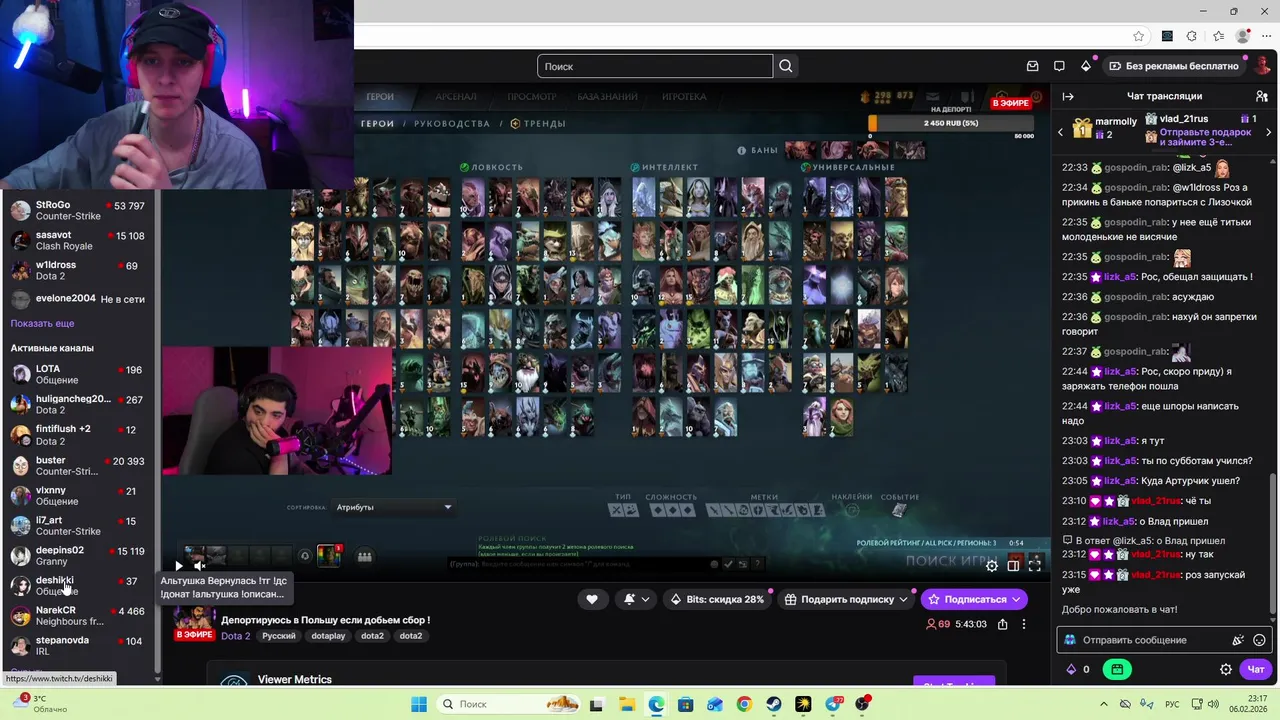The image size is (1280, 720).
Task: Open the StRoGo channel in sidebar
Action: click(78, 210)
